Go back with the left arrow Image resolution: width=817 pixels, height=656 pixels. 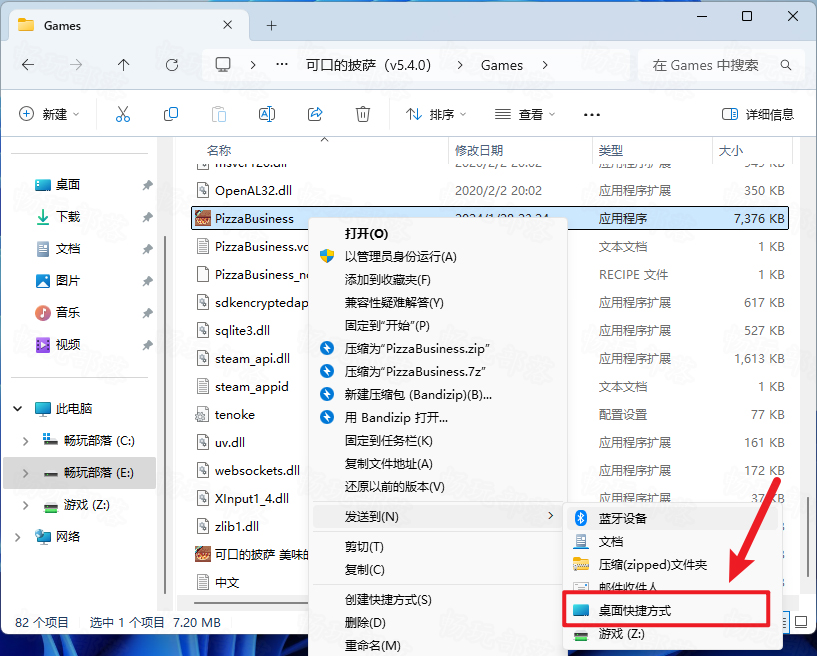click(28, 65)
